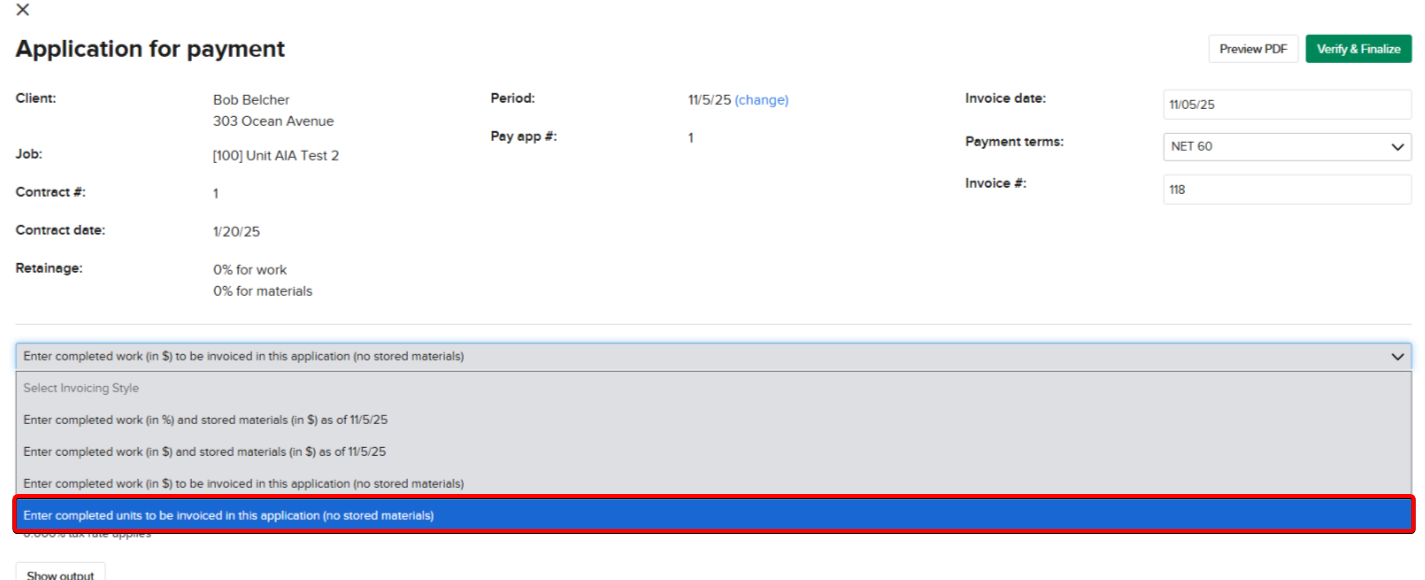The width and height of the screenshot is (1425, 580).
Task: Click the contract date value 1/20/25
Action: point(236,232)
